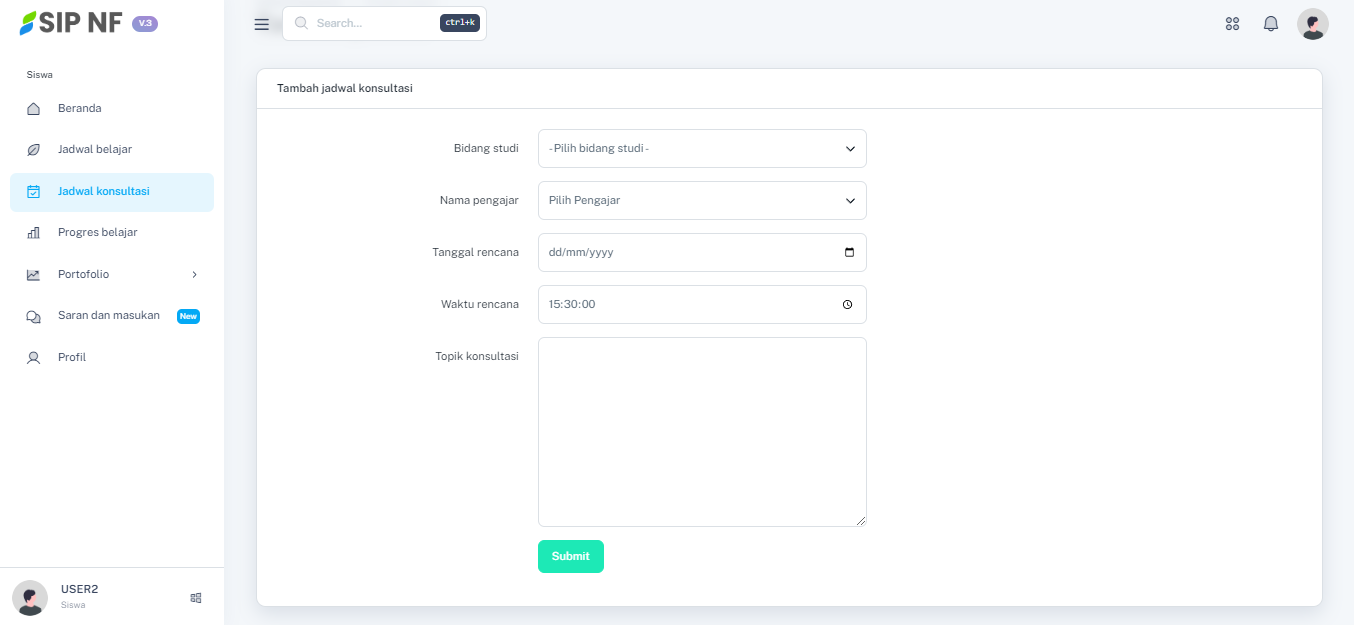Click the hamburger menu toggle icon
1354x625 pixels.
pyautogui.click(x=262, y=24)
